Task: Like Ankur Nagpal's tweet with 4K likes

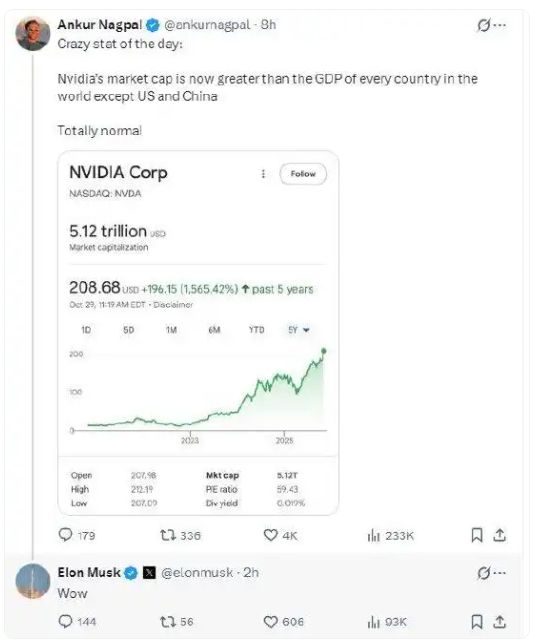Action: coord(270,535)
